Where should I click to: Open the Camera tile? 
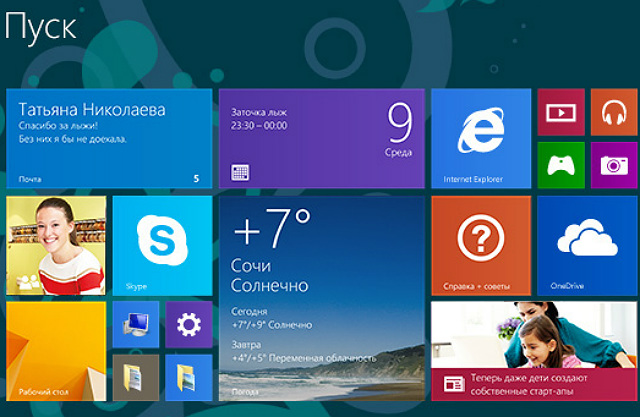[614, 165]
